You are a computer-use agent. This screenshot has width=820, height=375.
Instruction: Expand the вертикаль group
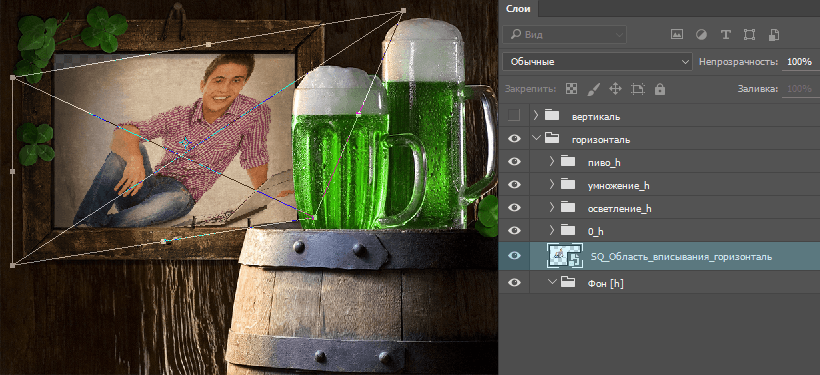pyautogui.click(x=536, y=116)
